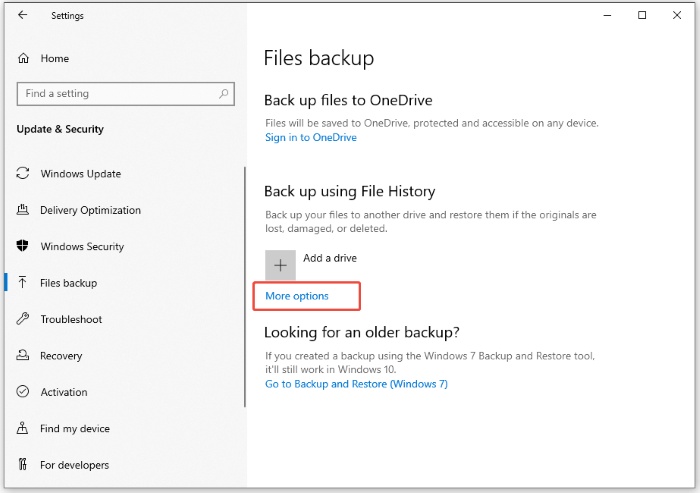Click the Update & Security heading
This screenshot has height=493, width=700.
point(60,129)
